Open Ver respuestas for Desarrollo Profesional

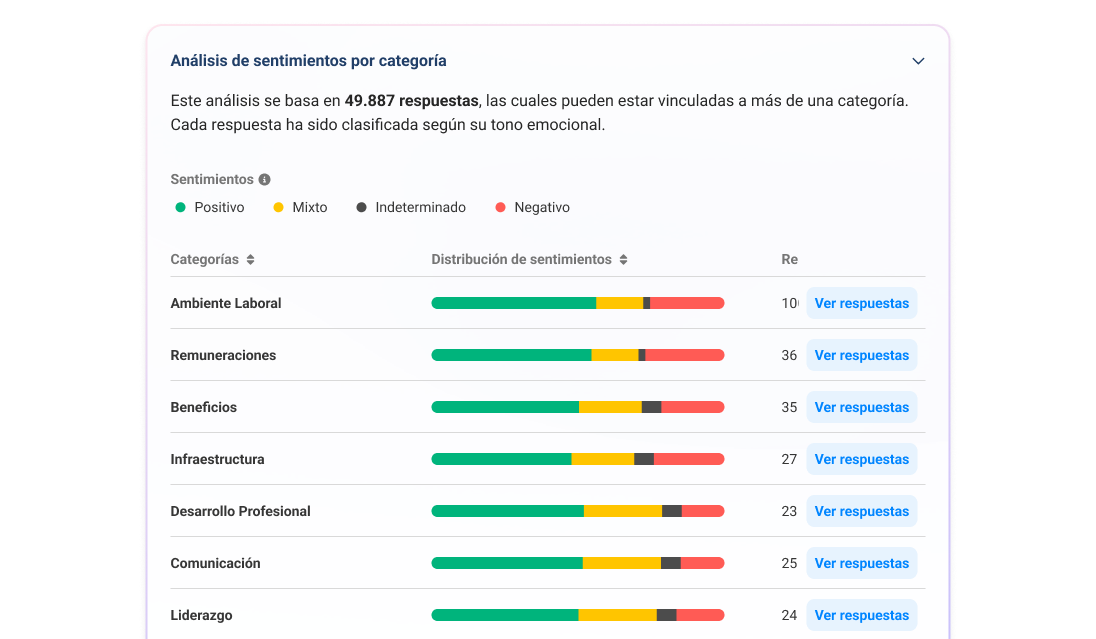click(861, 511)
